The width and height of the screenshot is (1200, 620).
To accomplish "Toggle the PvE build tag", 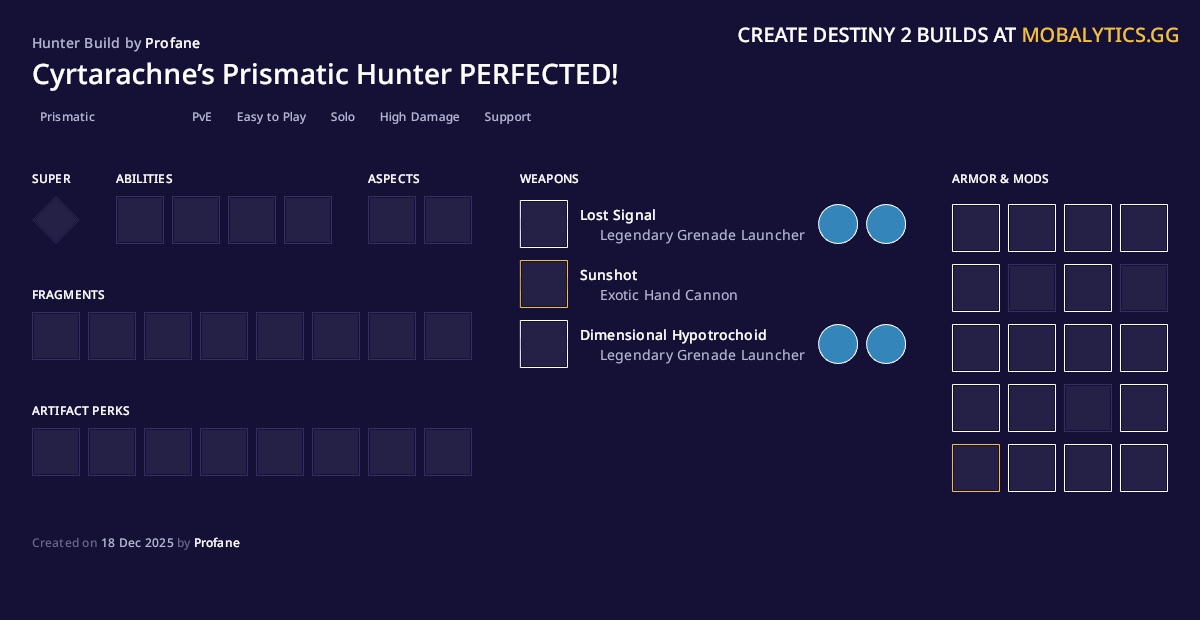I will pyautogui.click(x=202, y=117).
